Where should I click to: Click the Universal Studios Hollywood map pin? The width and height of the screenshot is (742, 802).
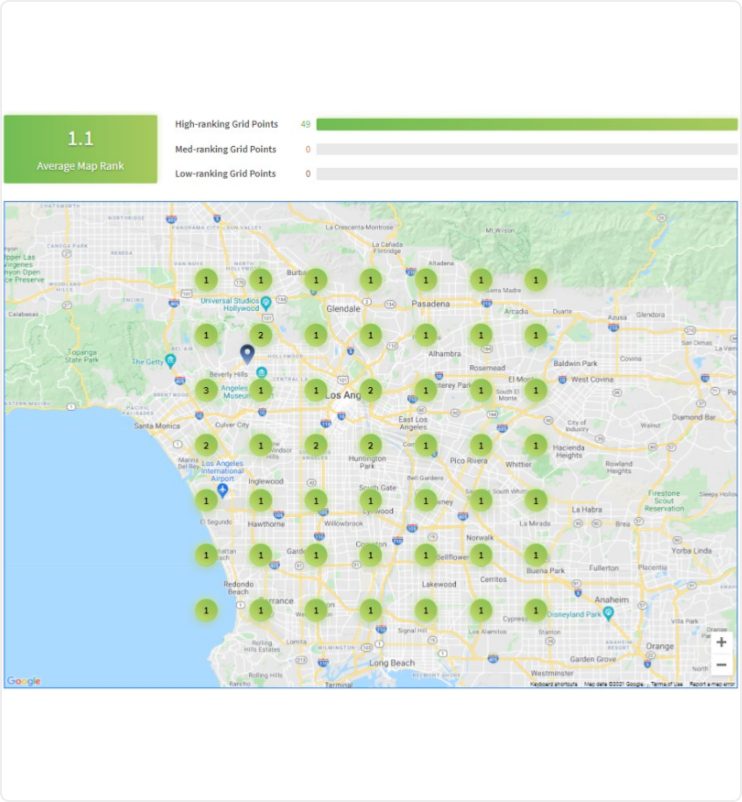click(266, 303)
